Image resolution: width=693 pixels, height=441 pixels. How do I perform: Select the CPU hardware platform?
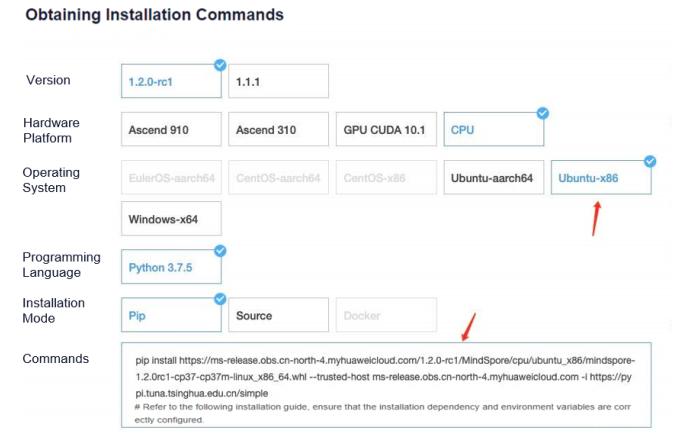coord(494,129)
